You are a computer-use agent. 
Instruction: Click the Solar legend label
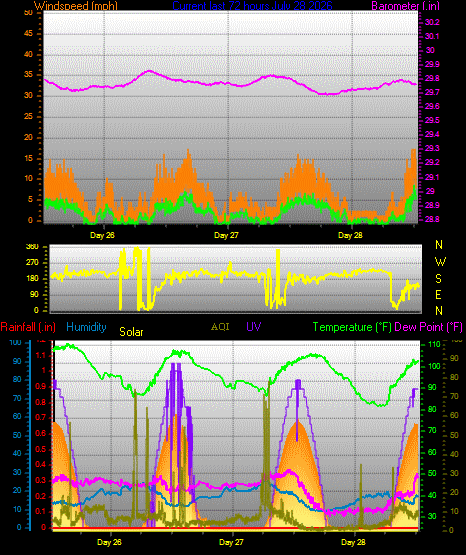pyautogui.click(x=131, y=332)
